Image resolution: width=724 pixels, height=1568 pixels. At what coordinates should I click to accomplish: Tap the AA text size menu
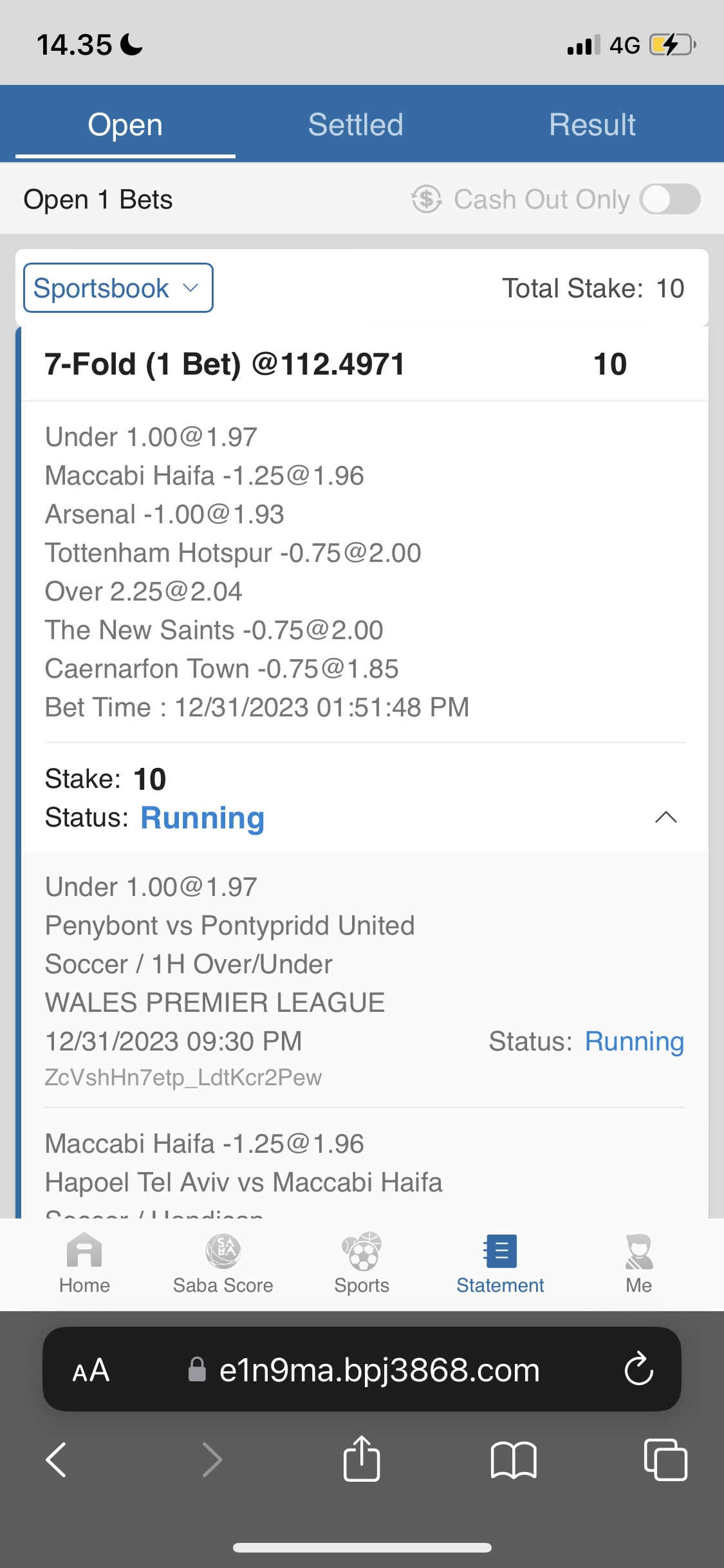91,1370
